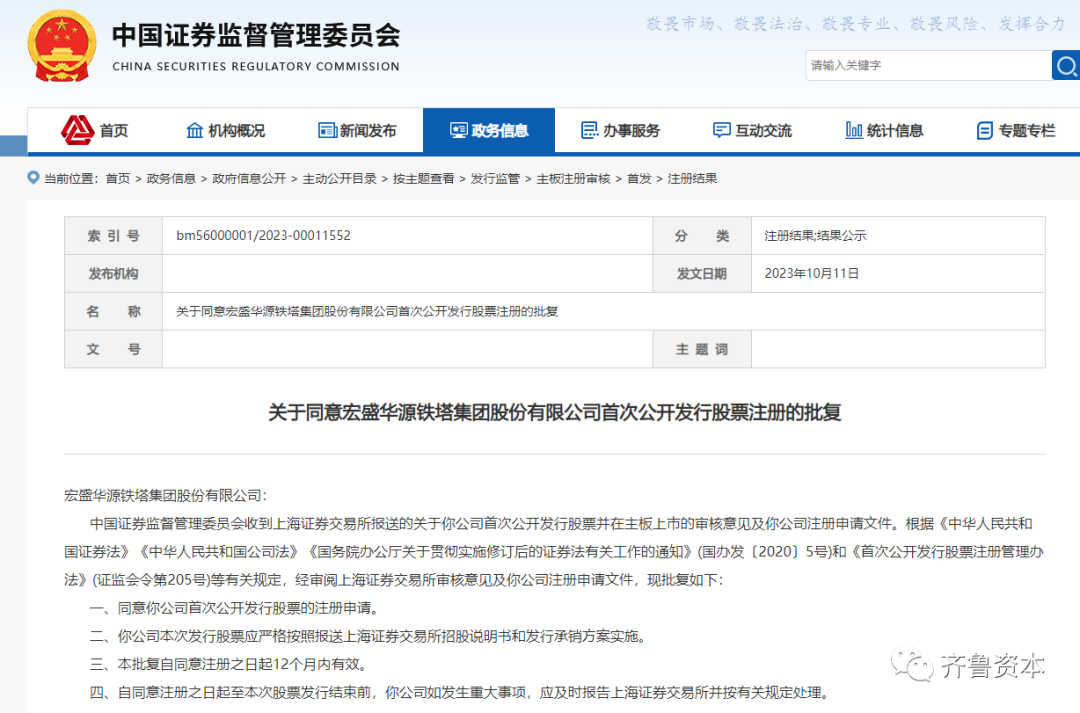Open 主板注册审核 breadcrumb link
Image resolution: width=1080 pixels, height=713 pixels.
(x=574, y=178)
